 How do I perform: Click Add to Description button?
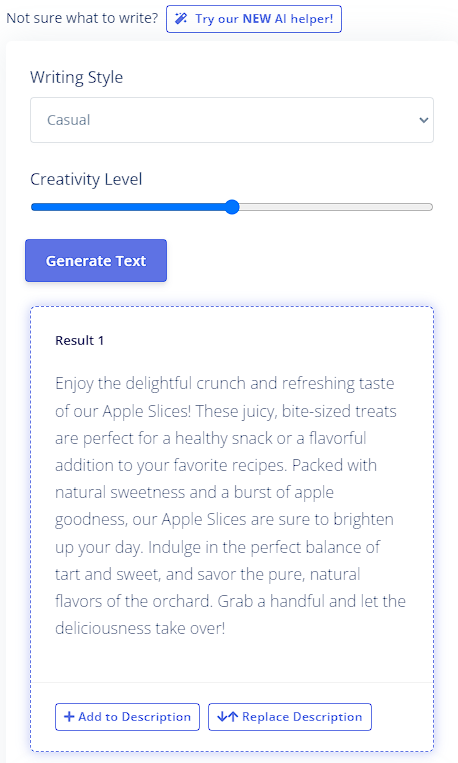(x=128, y=717)
